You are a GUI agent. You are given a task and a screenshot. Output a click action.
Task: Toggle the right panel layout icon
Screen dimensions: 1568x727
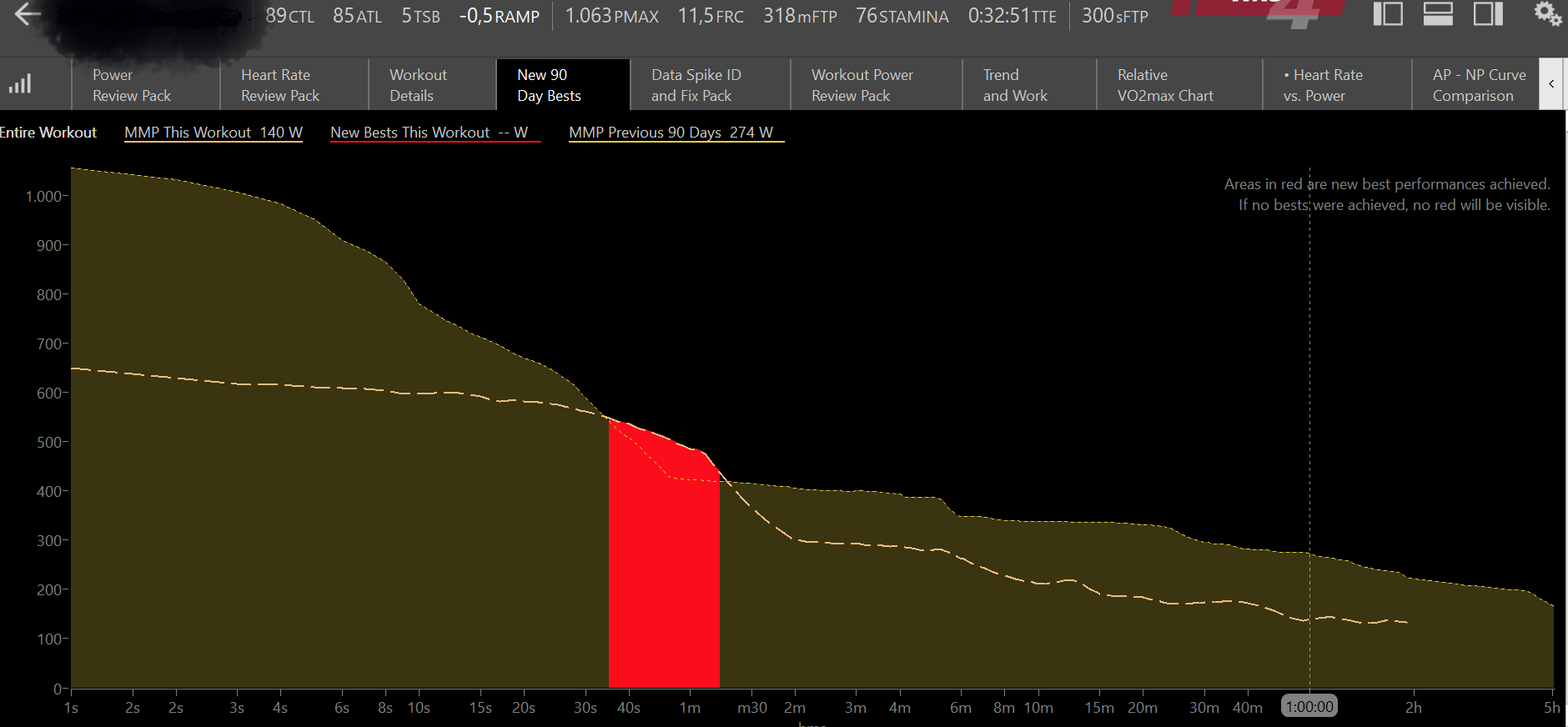tap(1488, 14)
